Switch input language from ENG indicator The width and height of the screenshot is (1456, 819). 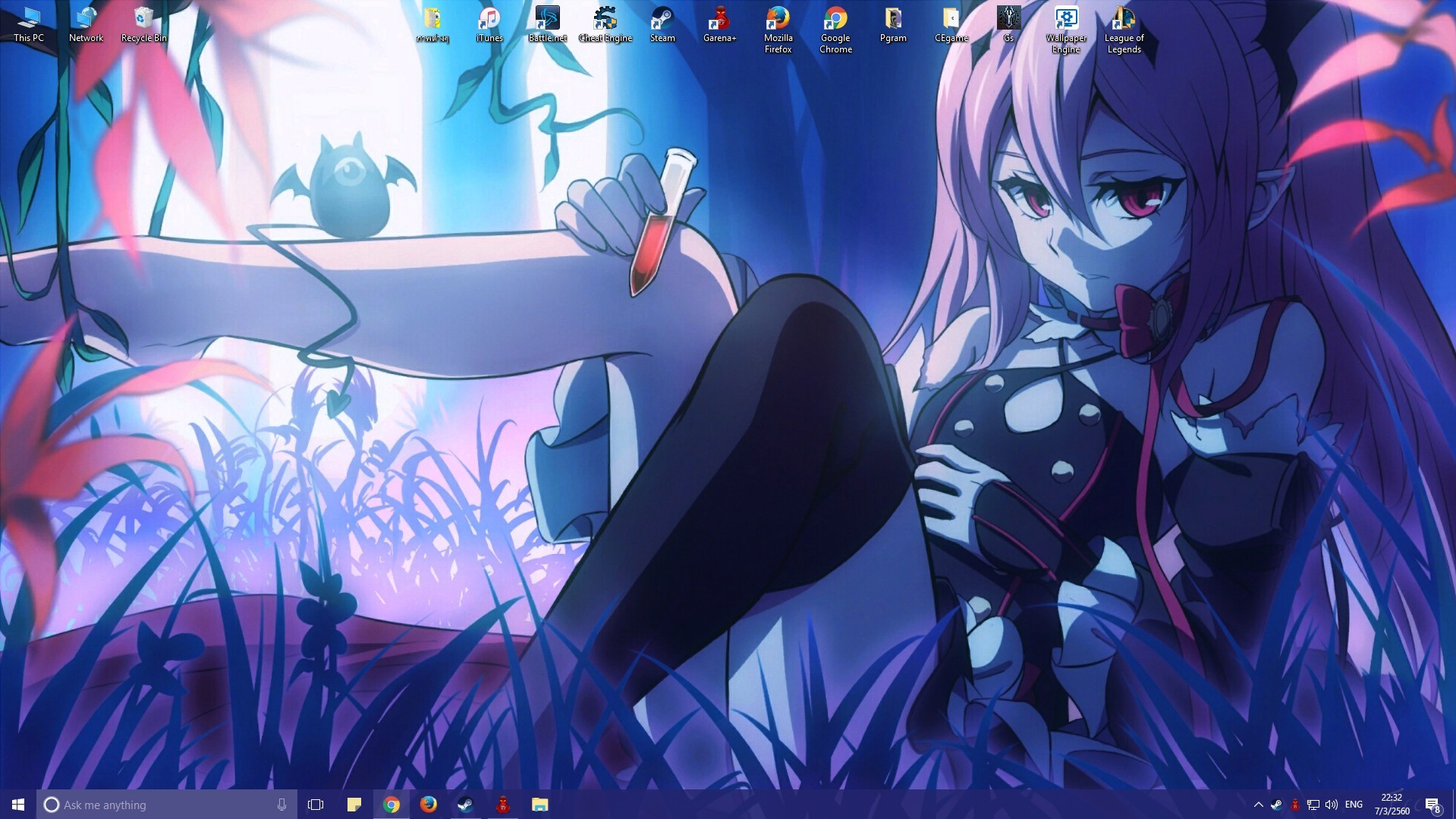pos(1354,805)
